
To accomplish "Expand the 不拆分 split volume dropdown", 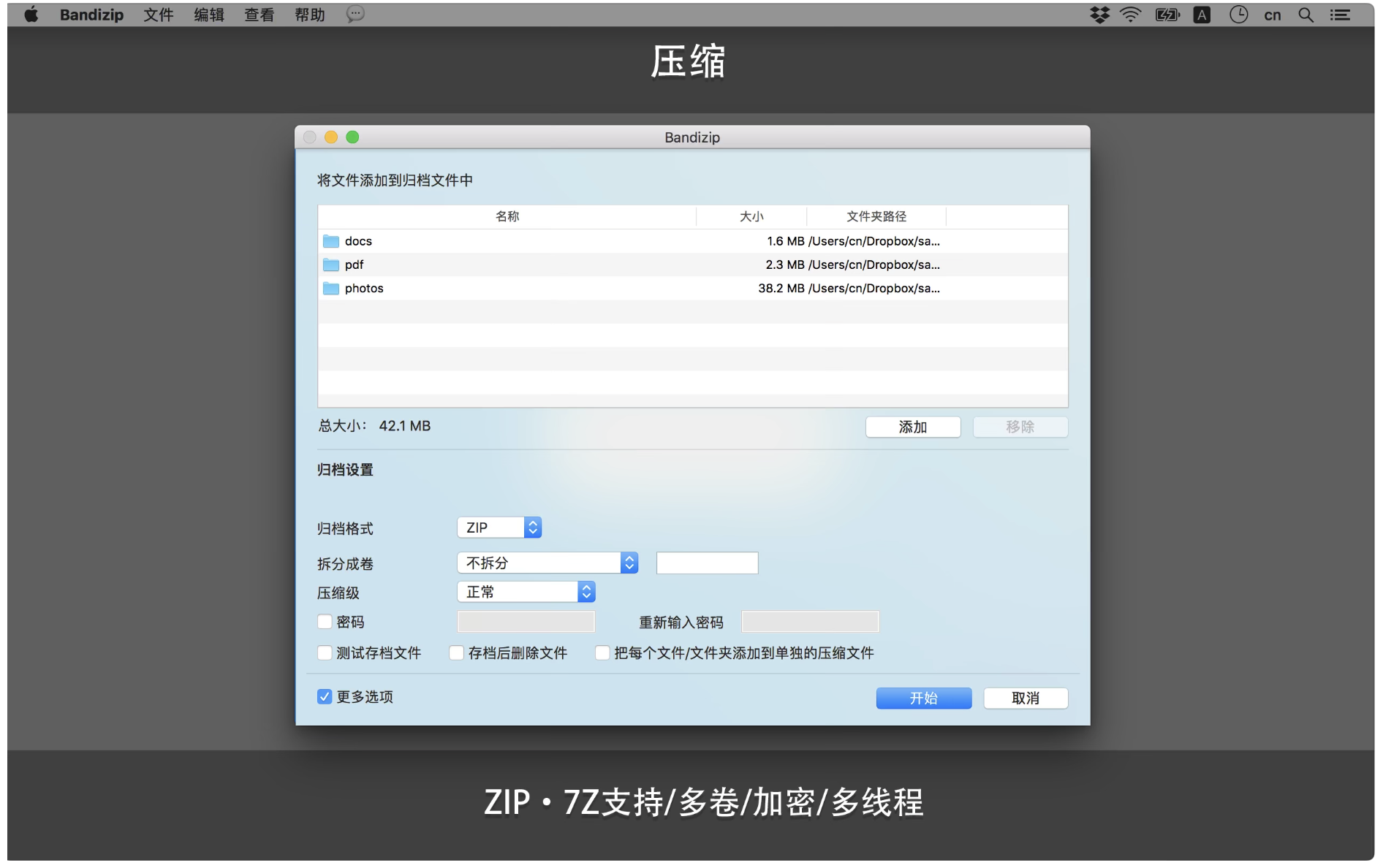I will coord(547,563).
